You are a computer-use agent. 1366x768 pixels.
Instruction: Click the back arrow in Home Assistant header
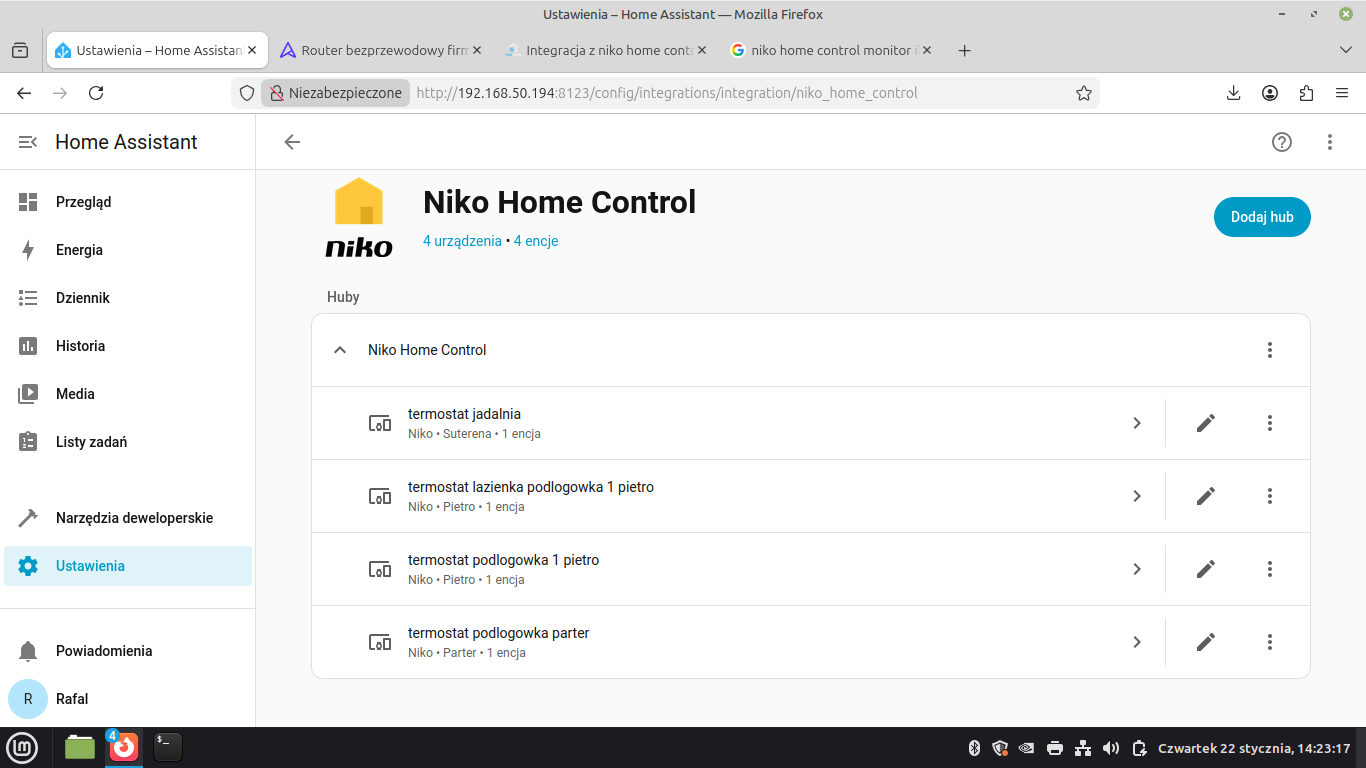tap(292, 142)
